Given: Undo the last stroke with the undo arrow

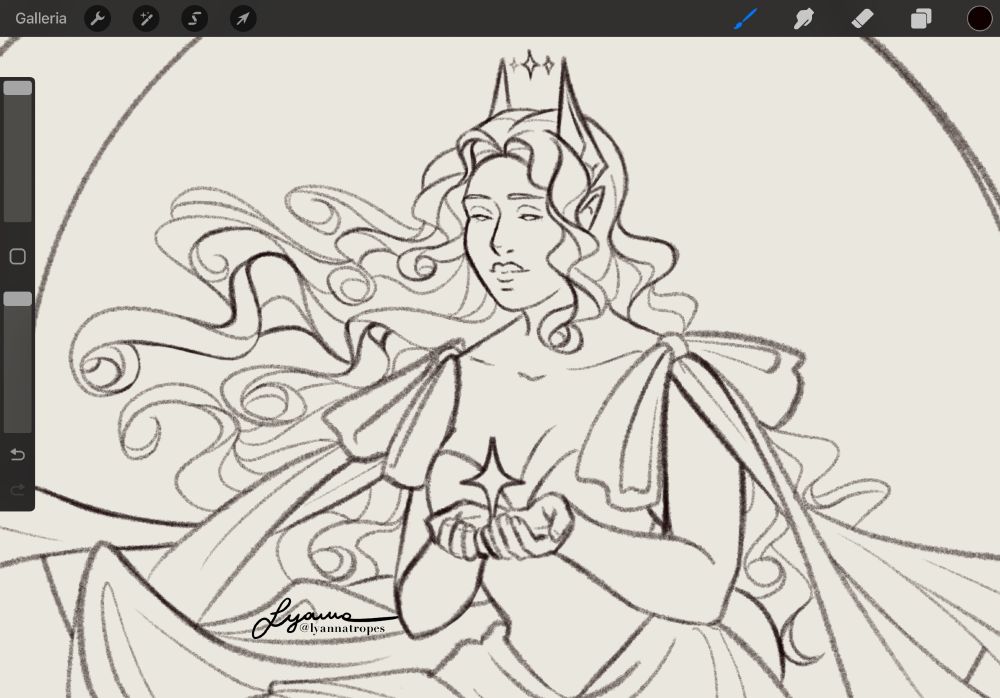Looking at the screenshot, I should tap(16, 454).
